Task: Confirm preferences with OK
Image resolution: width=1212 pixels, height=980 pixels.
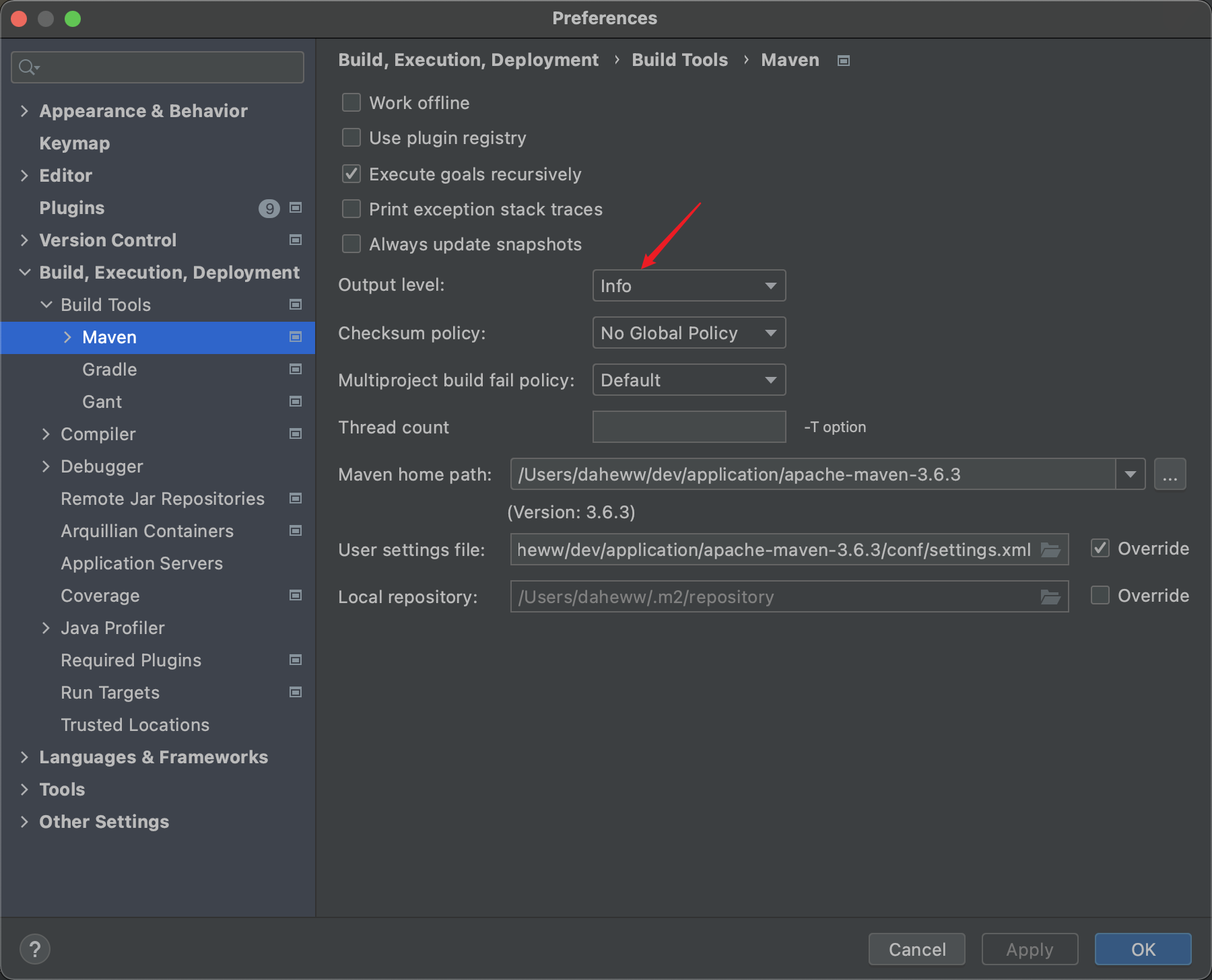Action: 1143,949
